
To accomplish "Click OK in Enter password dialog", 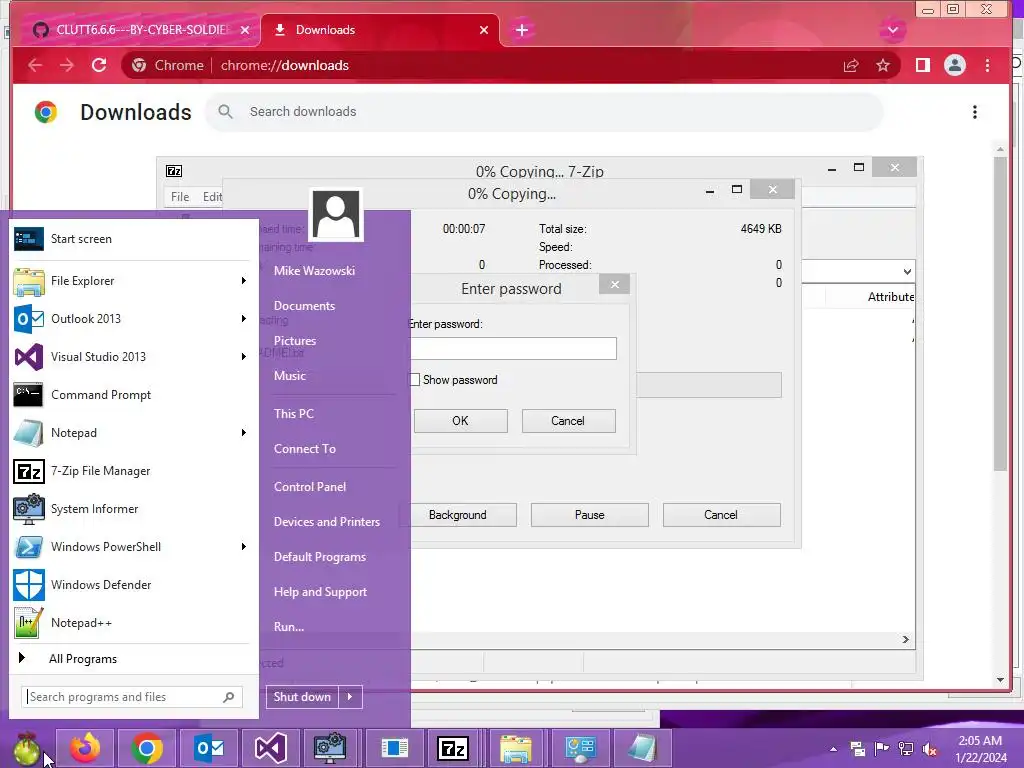I will click(x=460, y=421).
